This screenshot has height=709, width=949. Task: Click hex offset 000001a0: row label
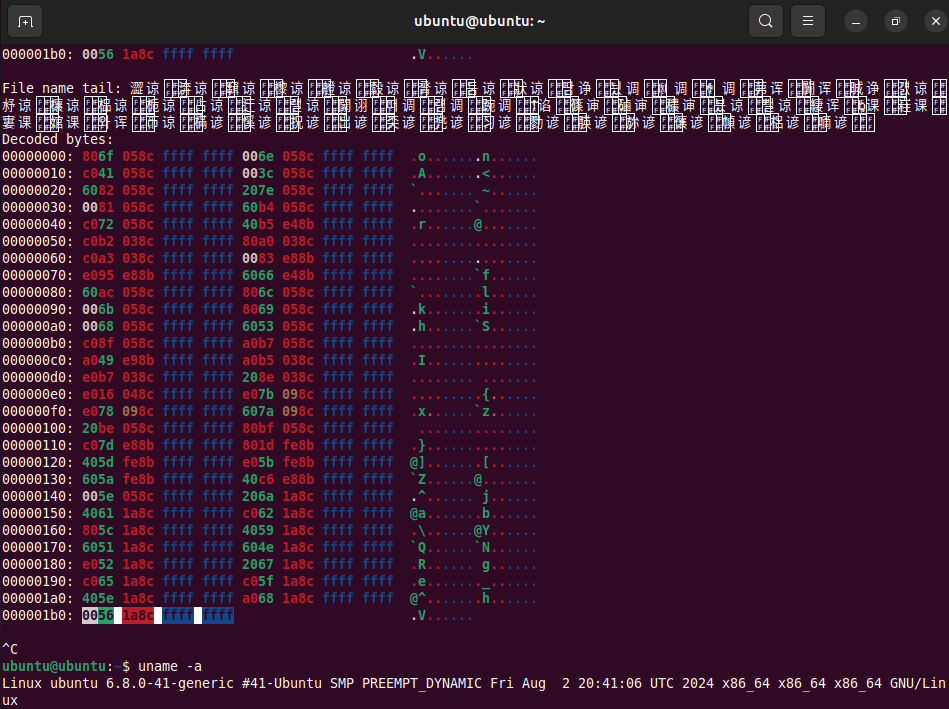pos(38,598)
